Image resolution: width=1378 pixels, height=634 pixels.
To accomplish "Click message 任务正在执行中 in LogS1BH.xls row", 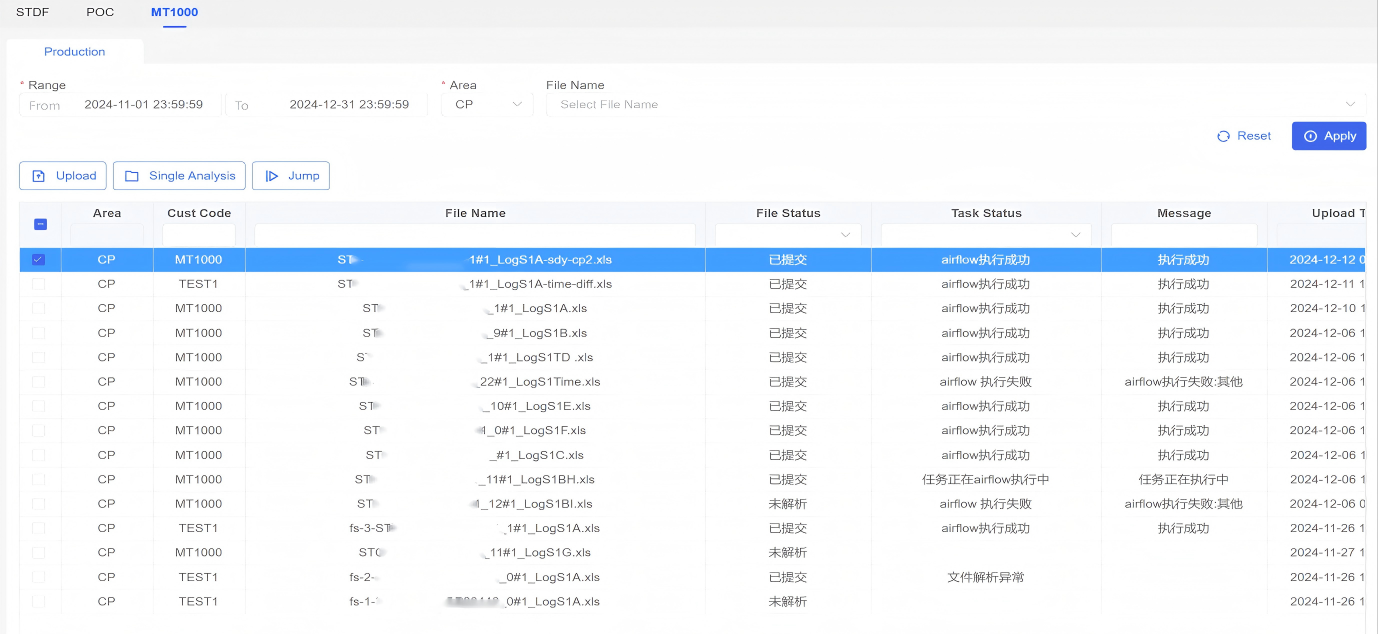I will tap(1184, 479).
